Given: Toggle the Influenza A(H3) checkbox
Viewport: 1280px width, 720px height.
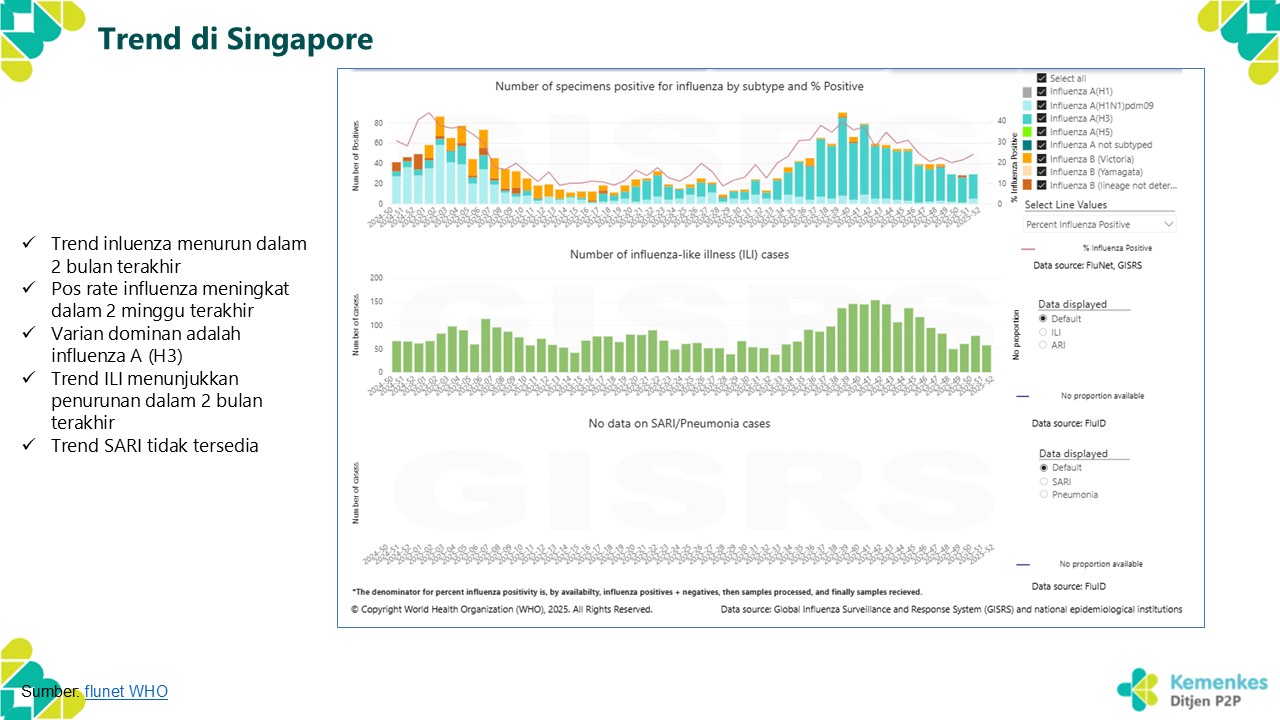Looking at the screenshot, I should click(1042, 119).
